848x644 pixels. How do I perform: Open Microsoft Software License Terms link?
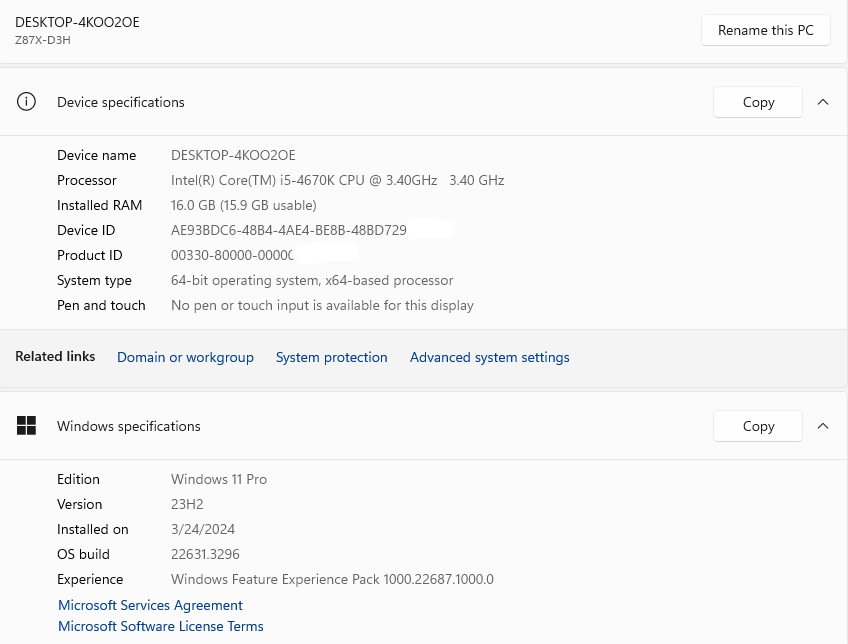tap(161, 626)
